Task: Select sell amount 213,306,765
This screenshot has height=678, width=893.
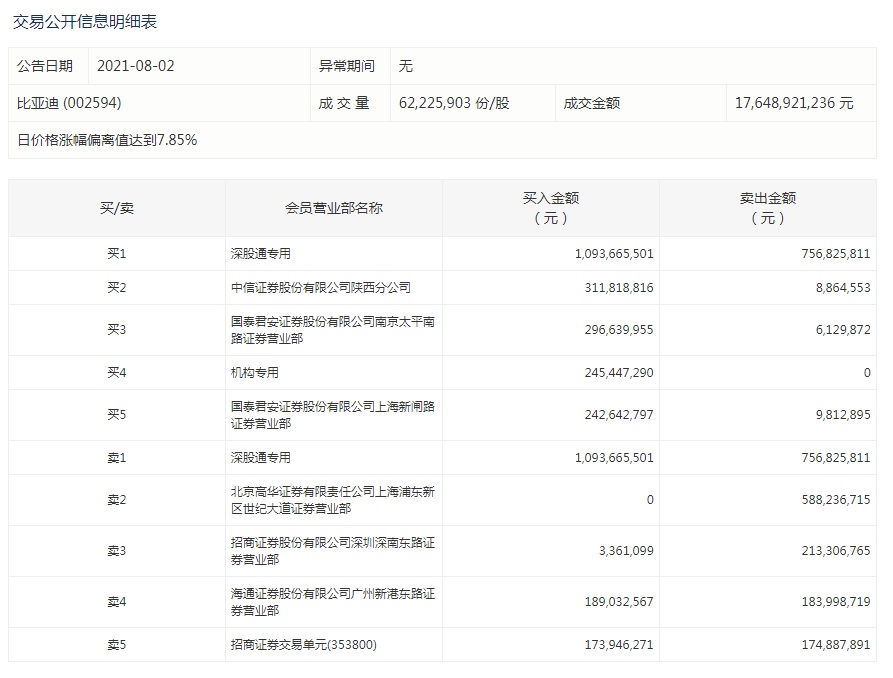Action: 836,551
